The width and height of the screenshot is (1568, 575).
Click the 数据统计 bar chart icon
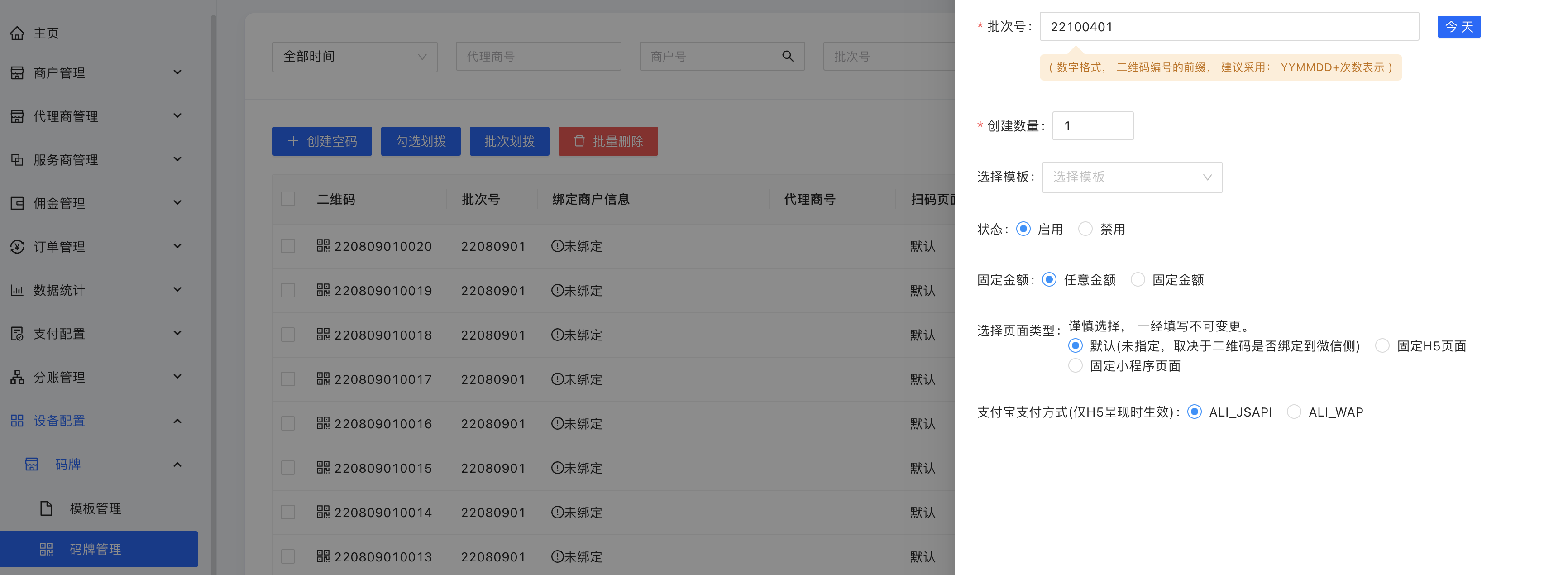(17, 290)
